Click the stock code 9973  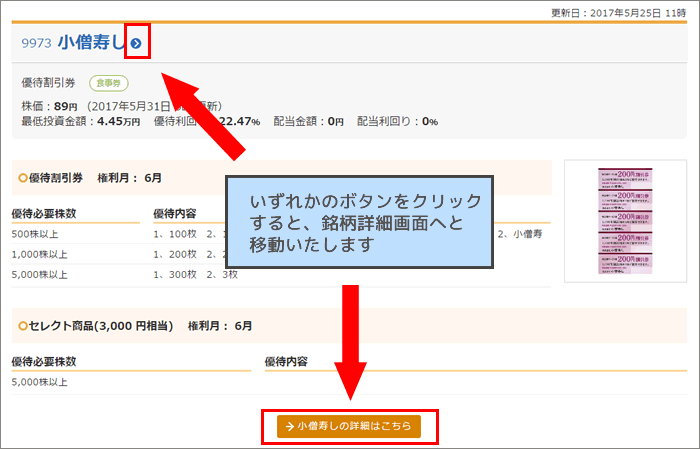pos(37,43)
